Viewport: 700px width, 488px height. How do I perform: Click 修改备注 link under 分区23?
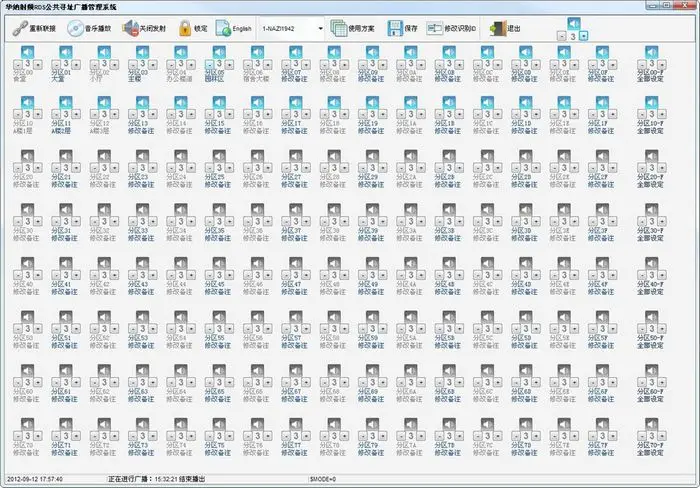(x=142, y=185)
